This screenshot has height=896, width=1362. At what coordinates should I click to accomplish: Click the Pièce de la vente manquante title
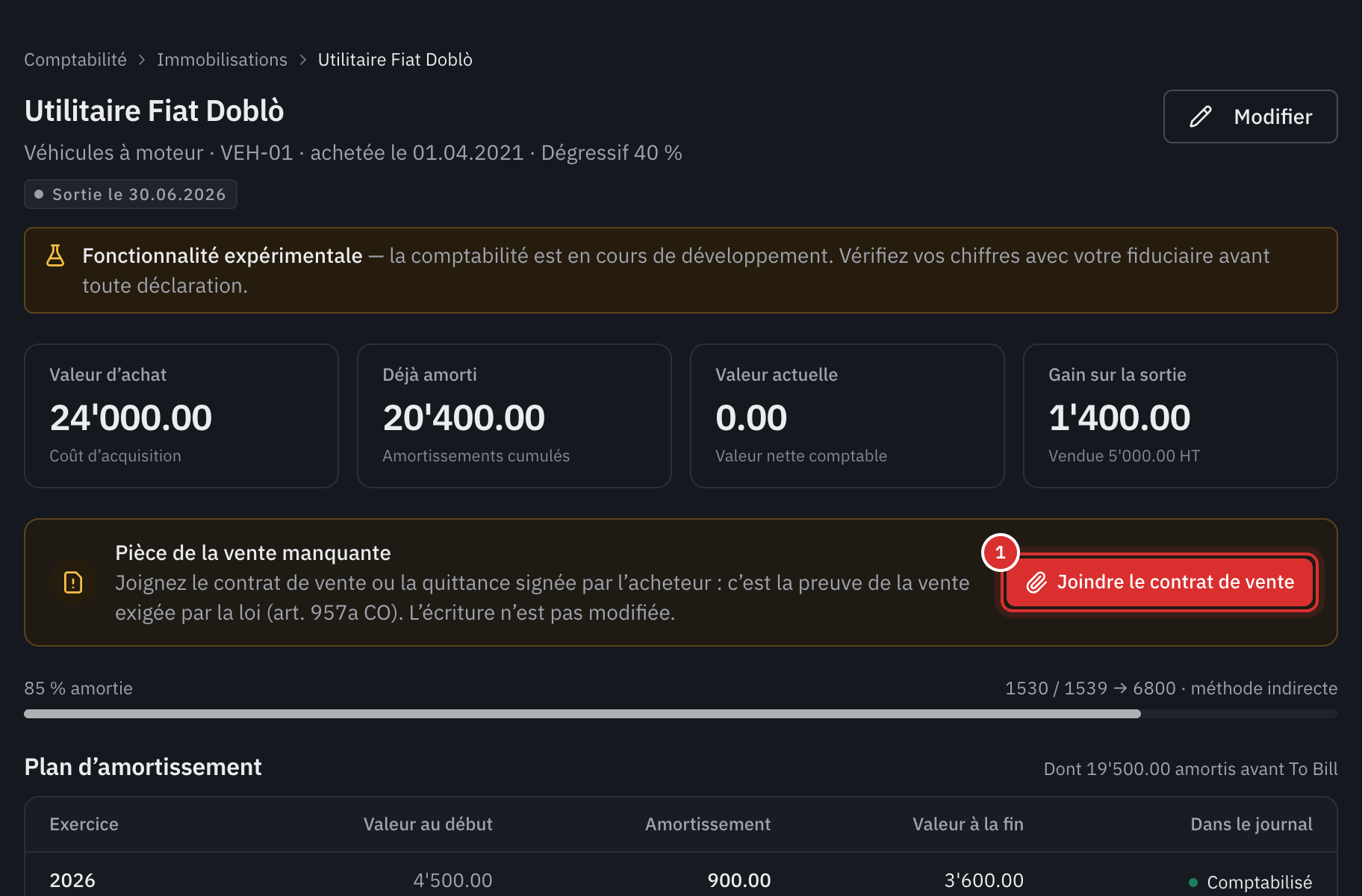point(252,553)
